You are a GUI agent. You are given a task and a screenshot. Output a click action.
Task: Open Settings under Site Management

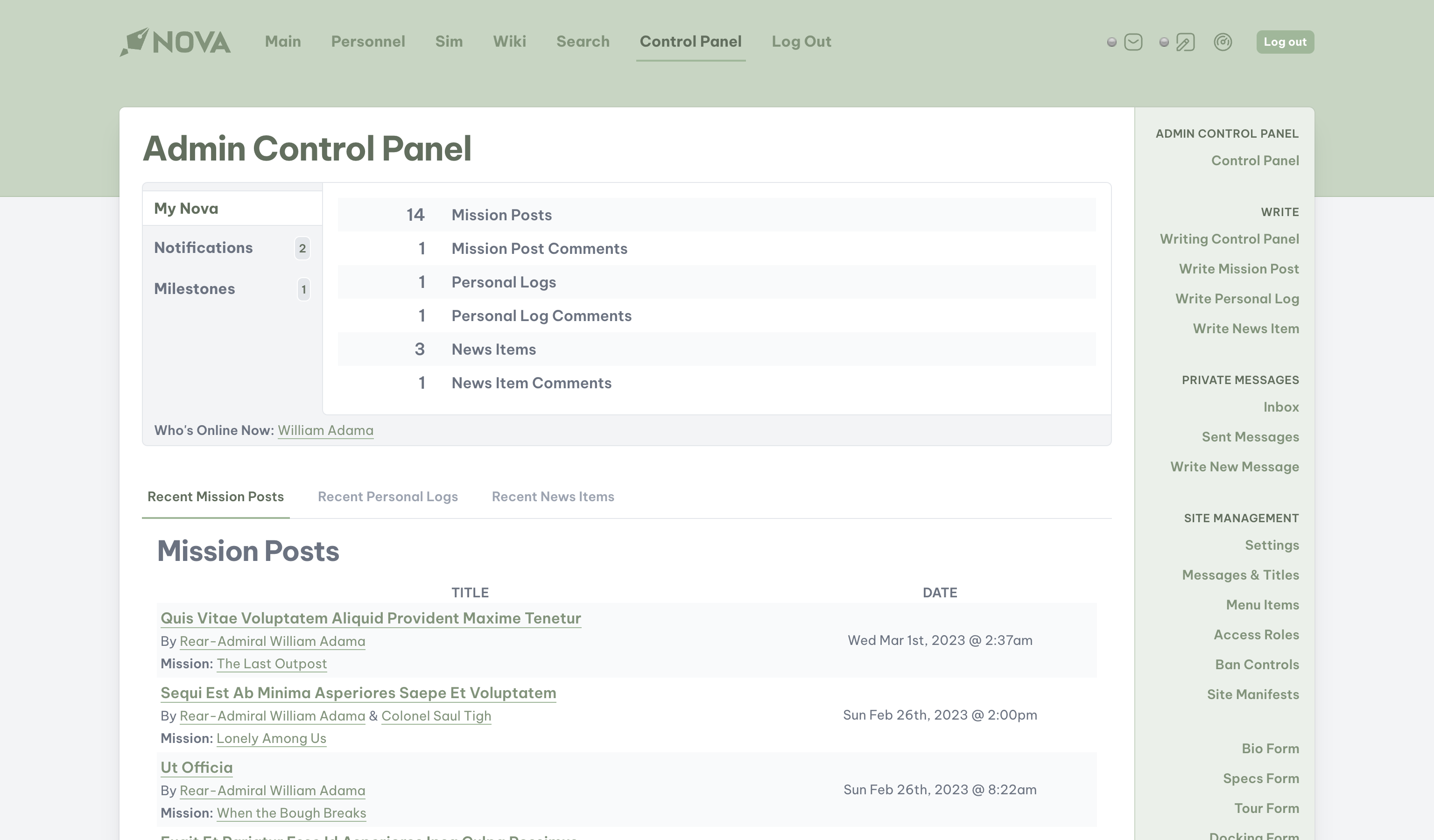(1272, 545)
